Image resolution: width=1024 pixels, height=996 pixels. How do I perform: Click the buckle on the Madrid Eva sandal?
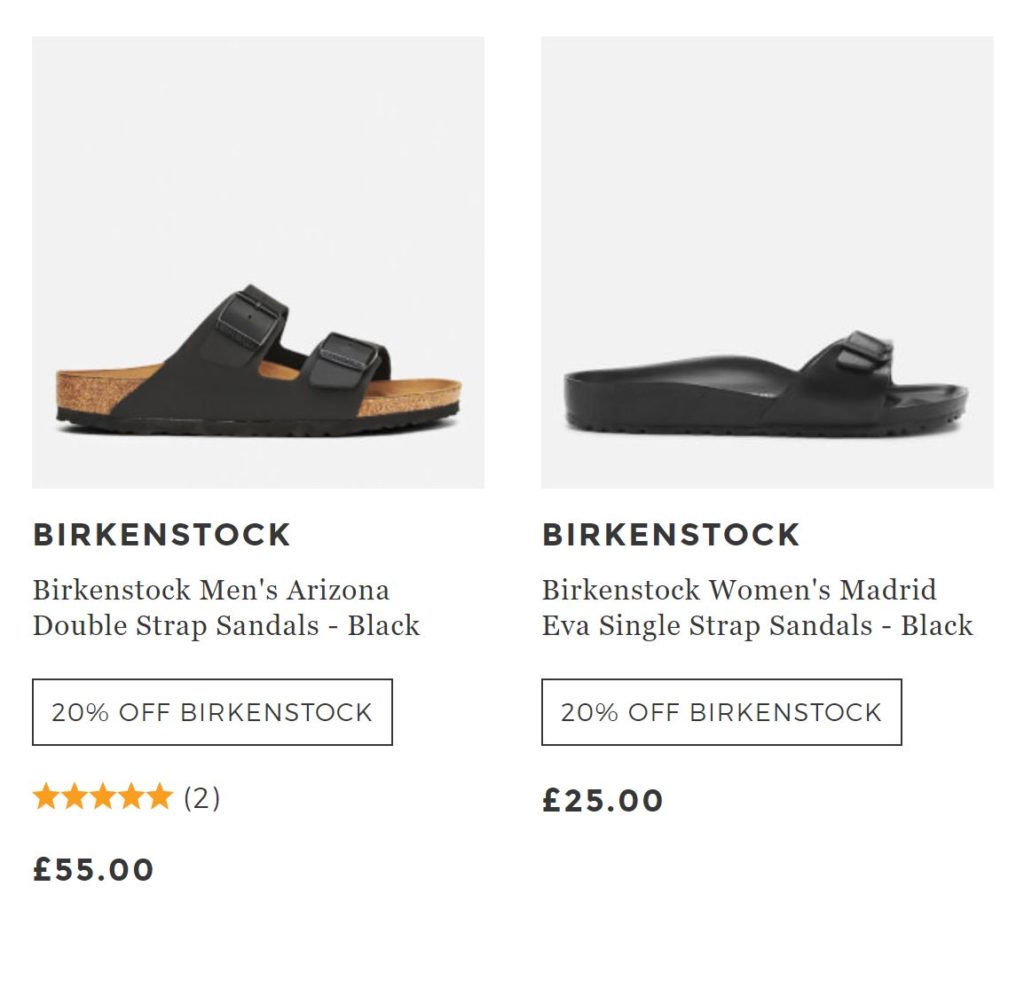tap(866, 352)
